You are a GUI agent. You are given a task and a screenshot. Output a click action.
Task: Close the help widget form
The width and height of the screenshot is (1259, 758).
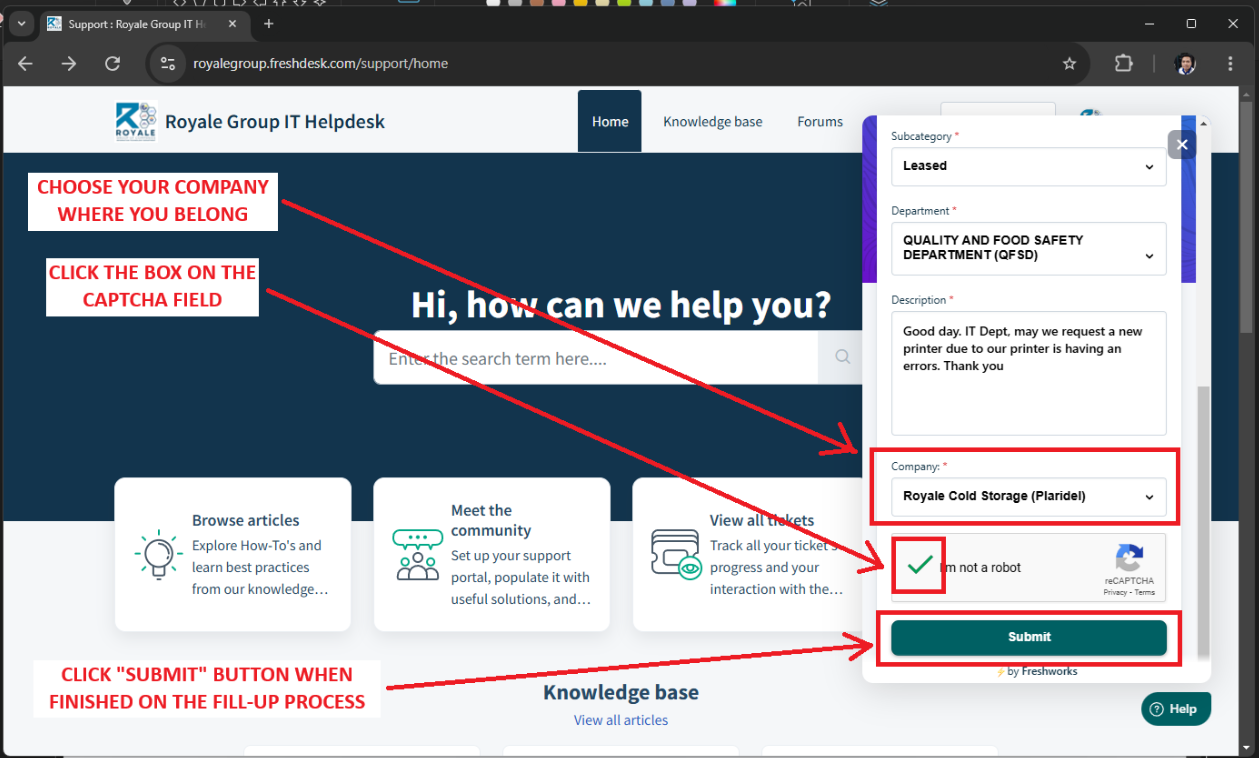[x=1182, y=145]
